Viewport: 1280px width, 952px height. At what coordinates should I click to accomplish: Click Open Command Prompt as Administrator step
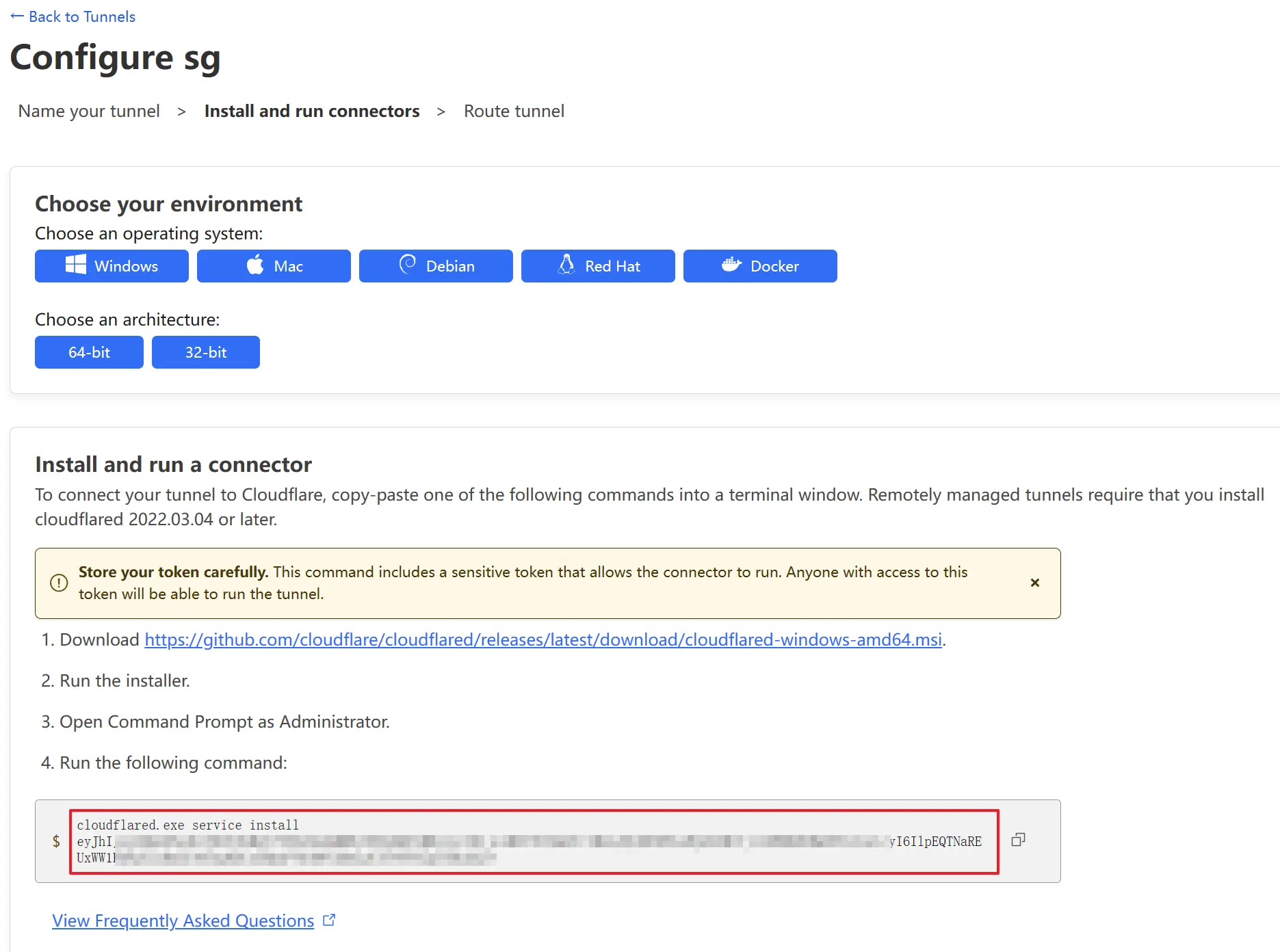click(x=224, y=722)
